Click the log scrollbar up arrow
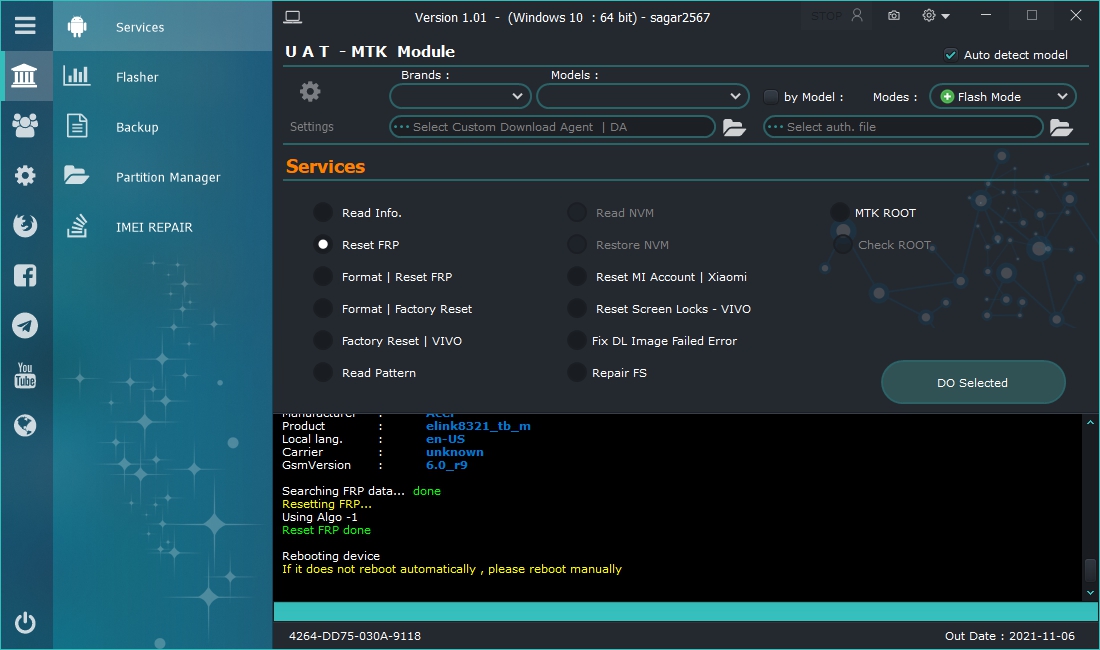 coord(1090,422)
